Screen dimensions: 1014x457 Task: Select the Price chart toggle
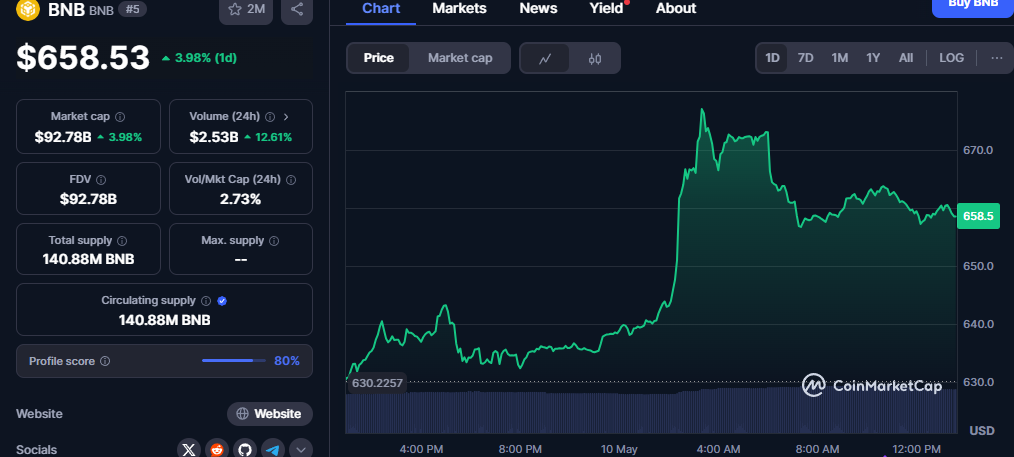tap(378, 58)
